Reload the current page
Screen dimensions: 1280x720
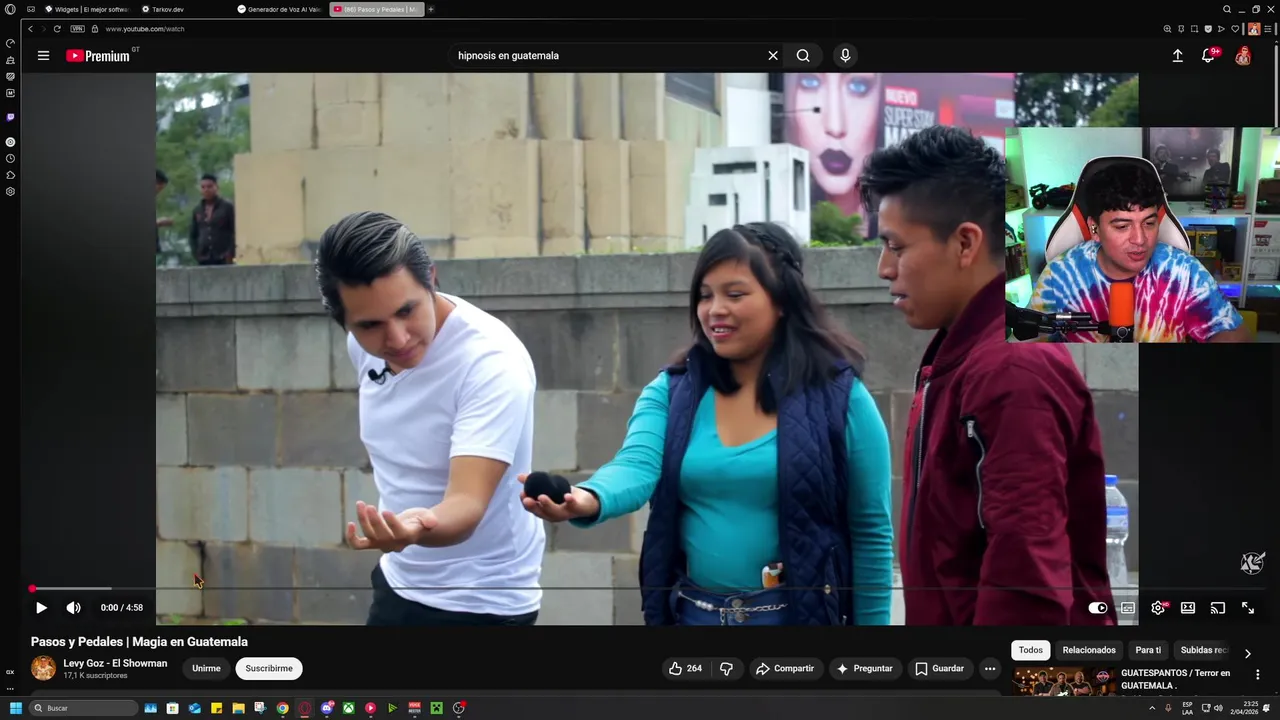pyautogui.click(x=57, y=29)
